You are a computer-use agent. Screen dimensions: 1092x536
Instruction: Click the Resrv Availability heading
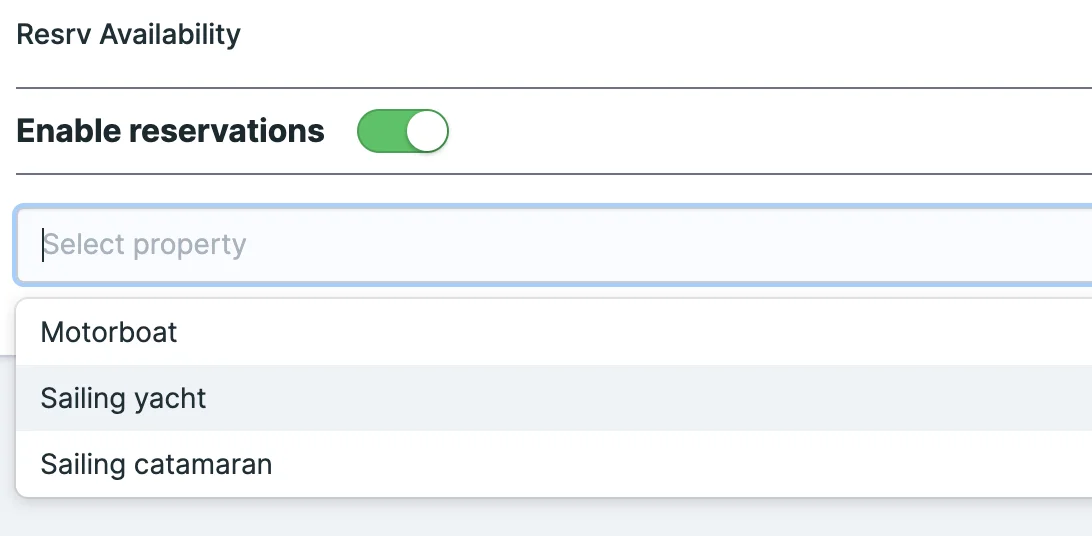[129, 35]
